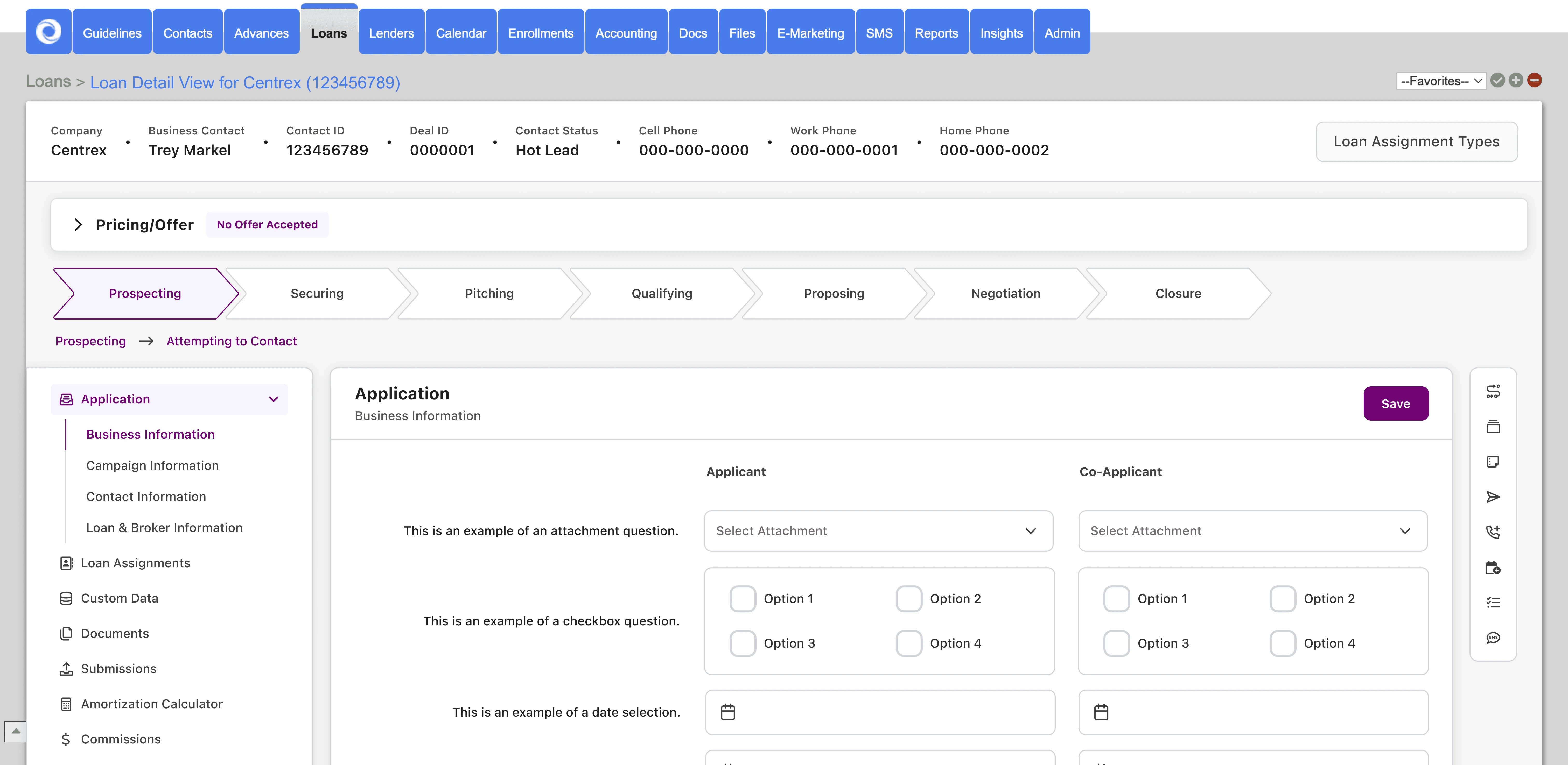Collapse the Application sidebar section chevron
This screenshot has width=1568, height=765.
pos(273,399)
